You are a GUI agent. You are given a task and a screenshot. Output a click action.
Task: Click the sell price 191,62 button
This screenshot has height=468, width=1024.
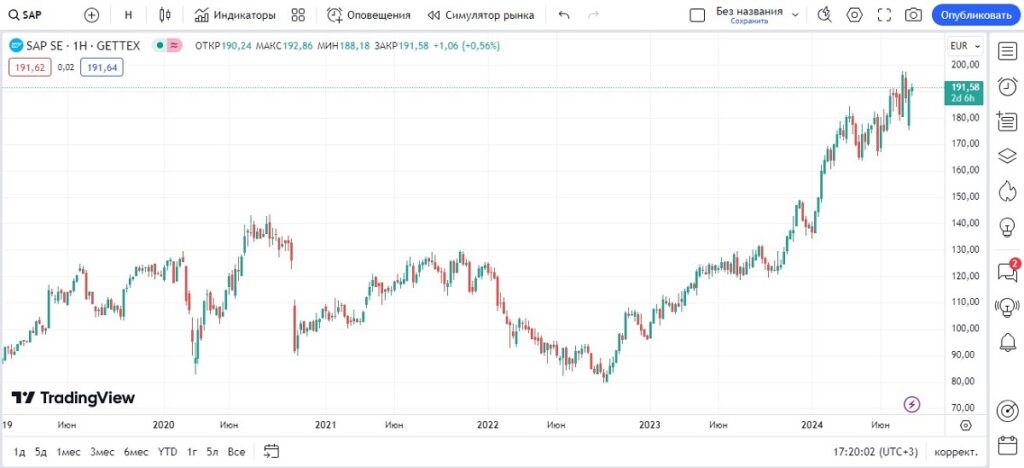coord(30,67)
